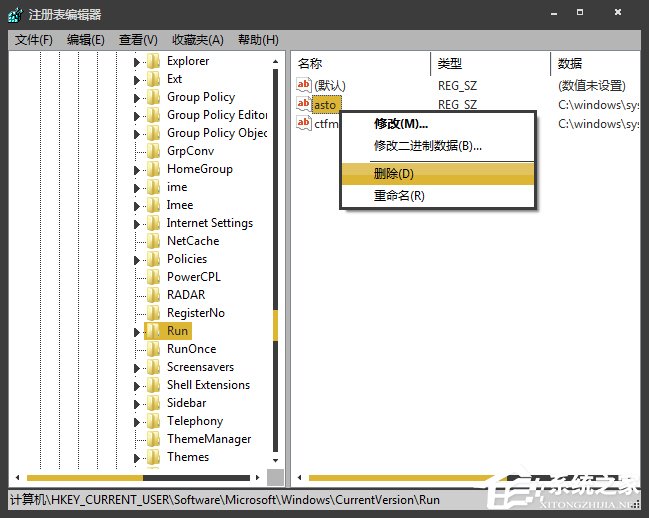The image size is (649, 518).
Task: Click the folder icon next to Group Policy
Action: (153, 97)
